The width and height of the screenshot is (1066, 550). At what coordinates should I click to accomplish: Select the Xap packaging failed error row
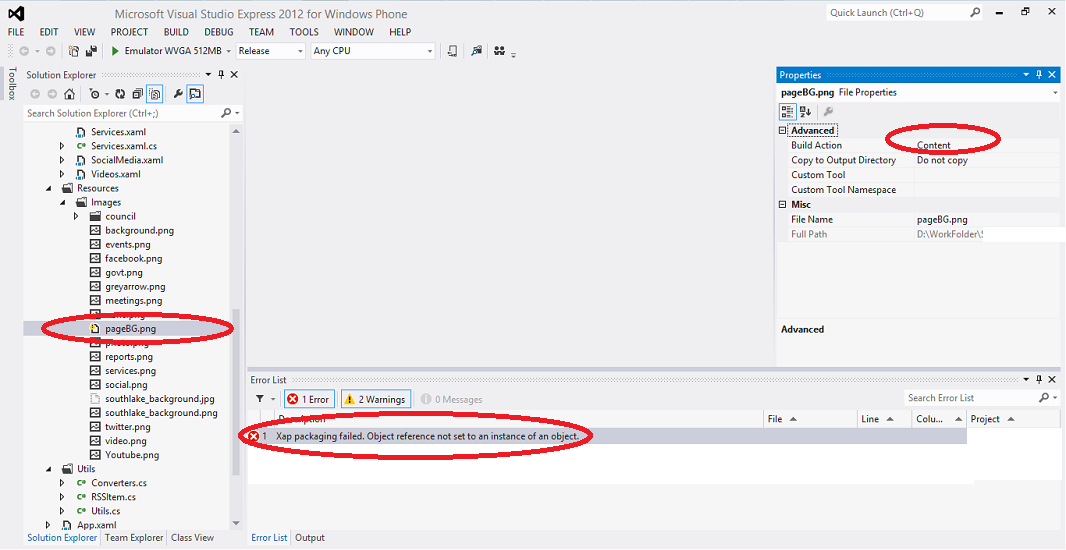pyautogui.click(x=607, y=436)
